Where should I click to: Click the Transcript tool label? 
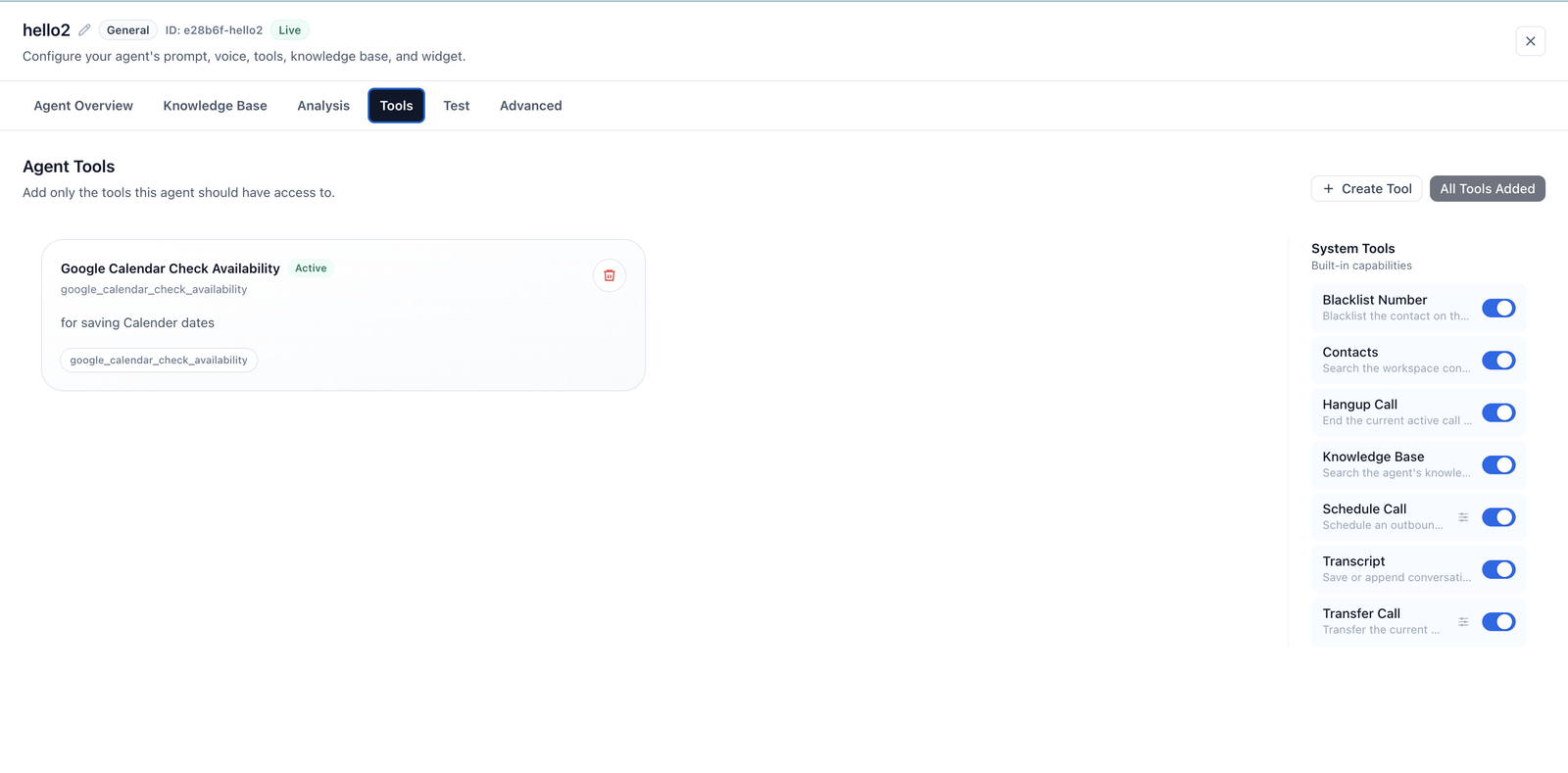click(1353, 561)
